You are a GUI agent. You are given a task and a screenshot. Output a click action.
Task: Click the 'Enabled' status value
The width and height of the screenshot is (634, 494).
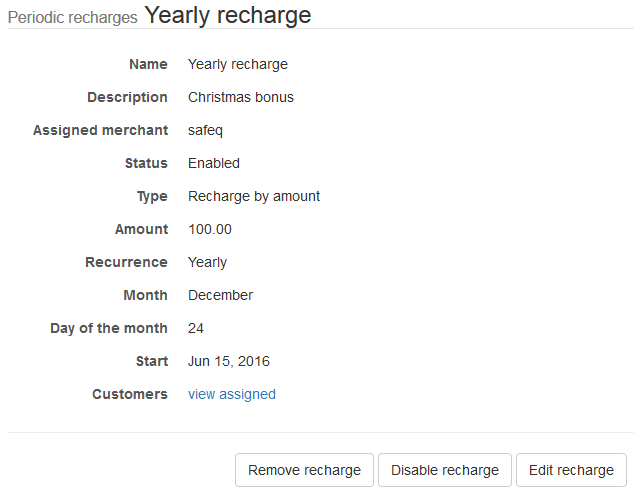(x=214, y=163)
